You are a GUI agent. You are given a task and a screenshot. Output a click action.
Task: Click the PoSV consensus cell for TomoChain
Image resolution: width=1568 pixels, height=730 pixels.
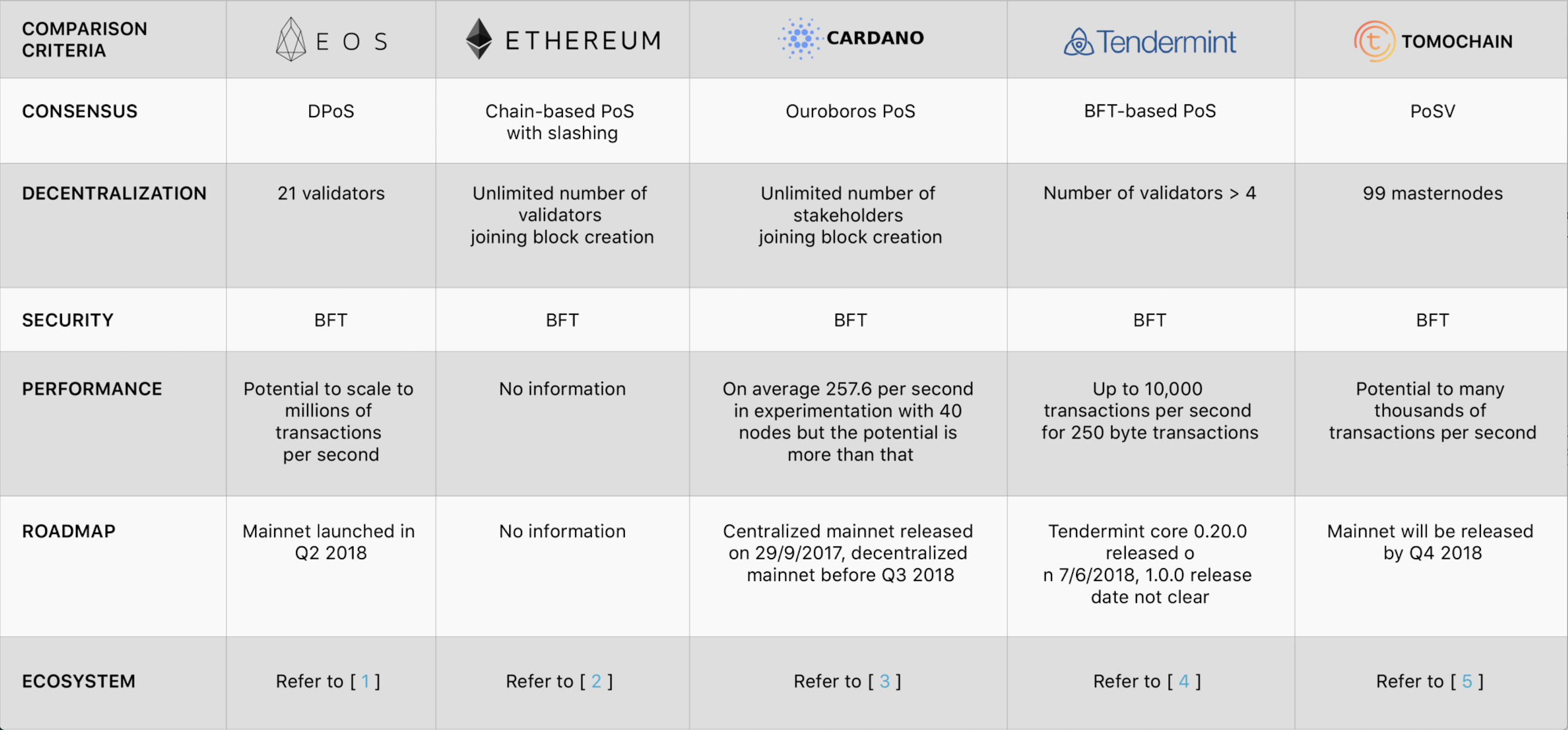pyautogui.click(x=1432, y=111)
